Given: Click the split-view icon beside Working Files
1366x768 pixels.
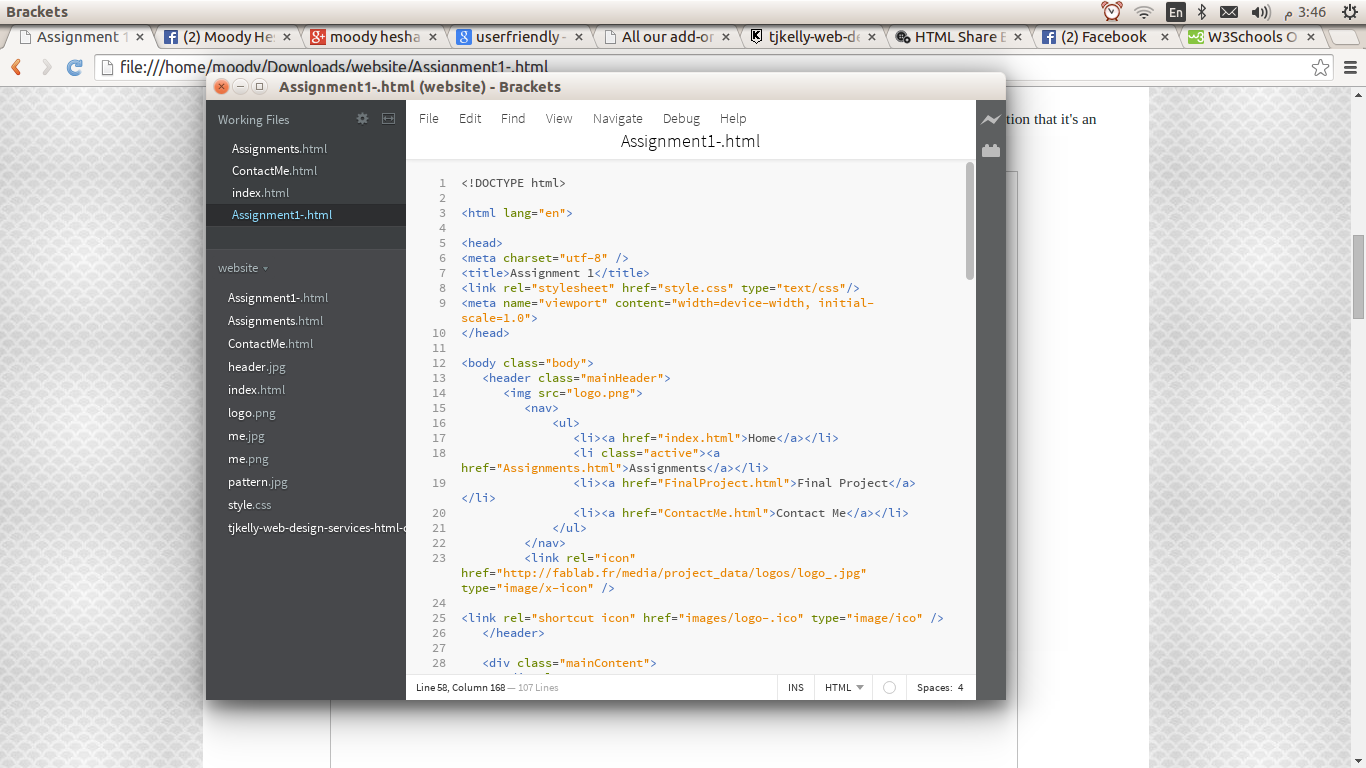Looking at the screenshot, I should (388, 118).
